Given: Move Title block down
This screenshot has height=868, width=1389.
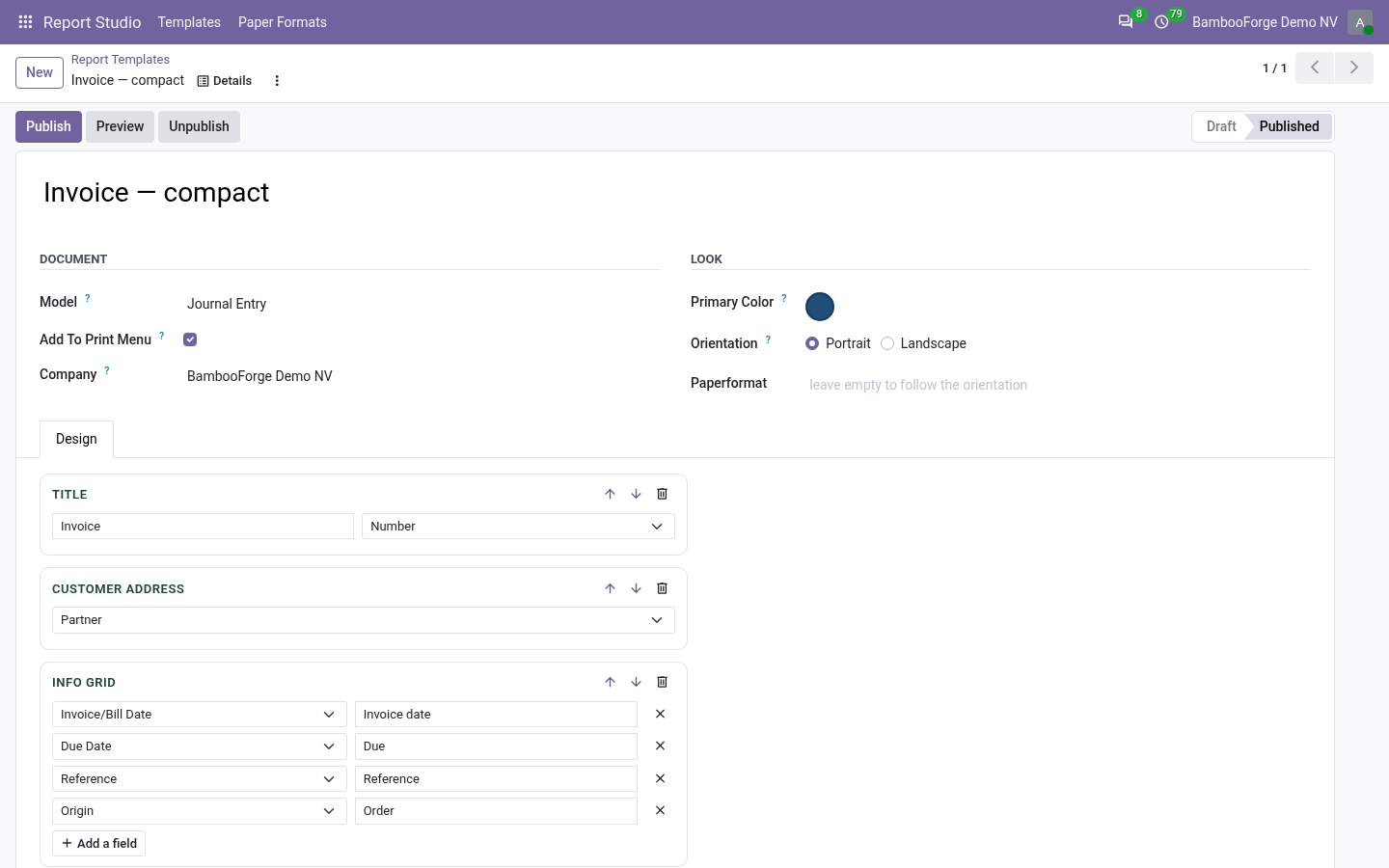Looking at the screenshot, I should tap(636, 494).
